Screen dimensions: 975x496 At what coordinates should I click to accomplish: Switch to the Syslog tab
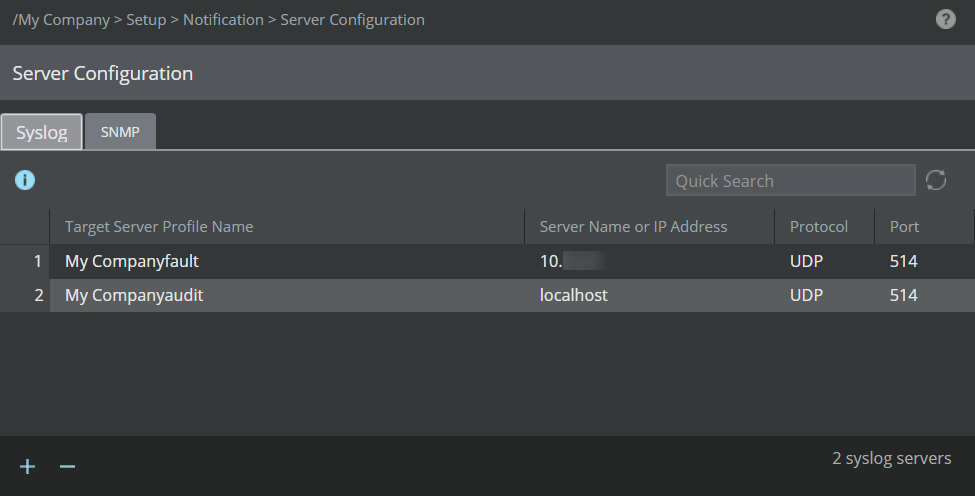coord(42,132)
